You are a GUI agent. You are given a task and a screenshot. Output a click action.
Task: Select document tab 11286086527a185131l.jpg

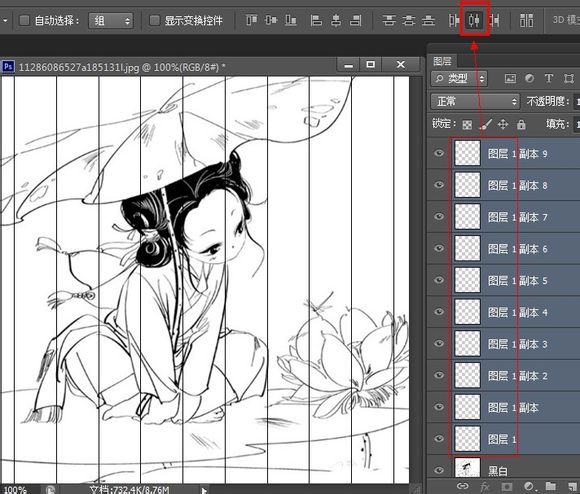point(122,67)
